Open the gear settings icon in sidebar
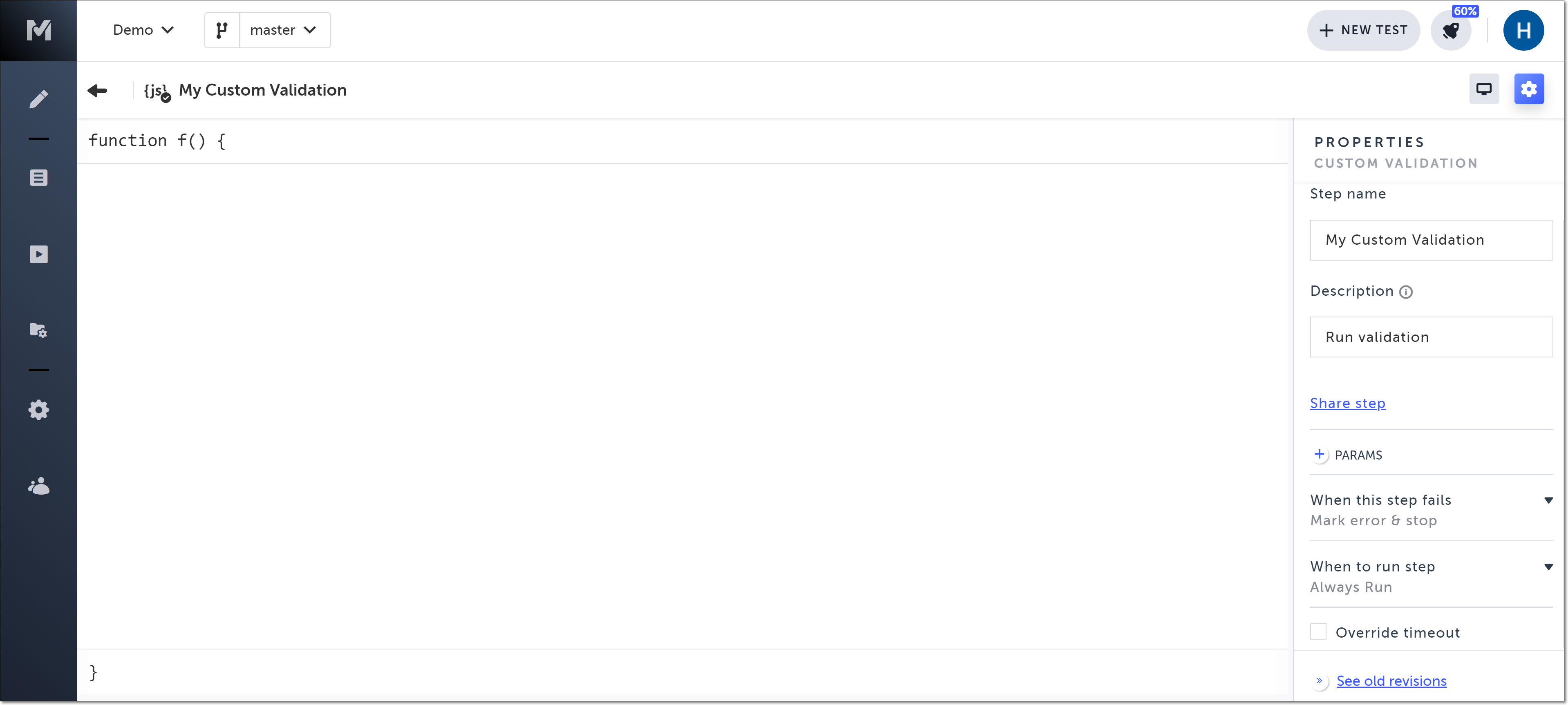Viewport: 1568px width, 705px height. (x=38, y=409)
